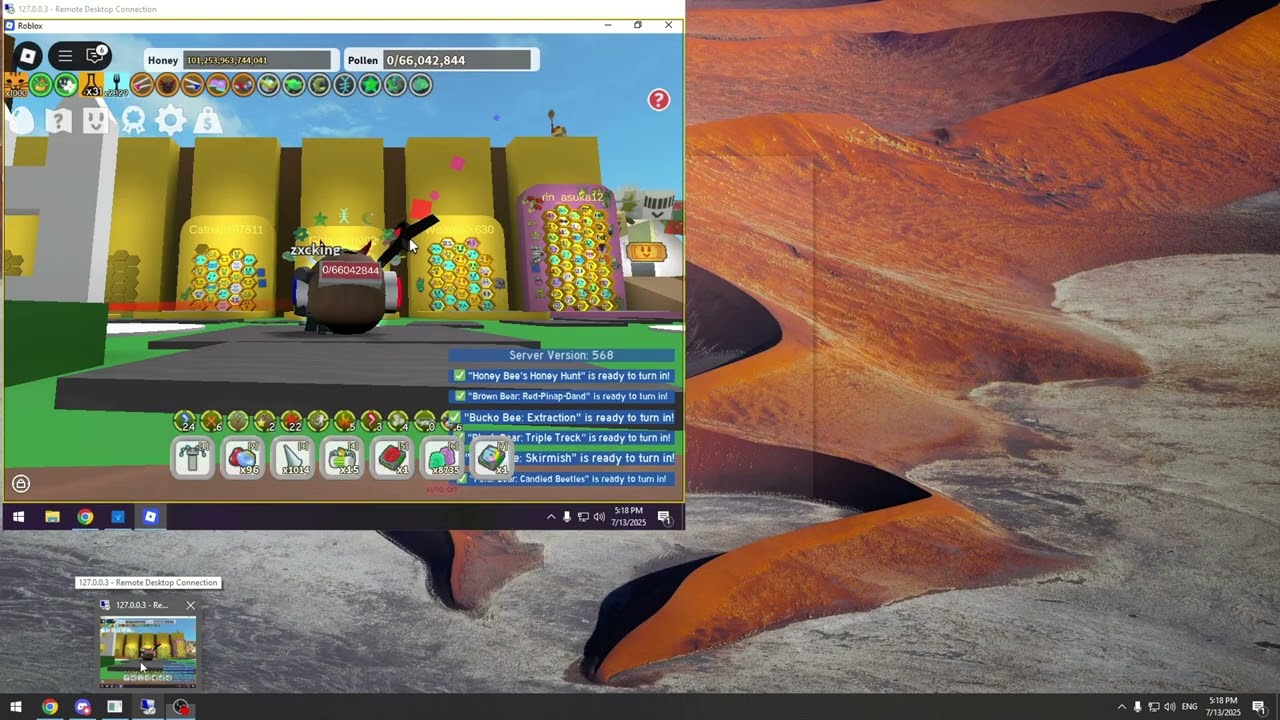Use hotbar slot 2 gumdrops x96
The height and width of the screenshot is (720, 1280).
[243, 458]
